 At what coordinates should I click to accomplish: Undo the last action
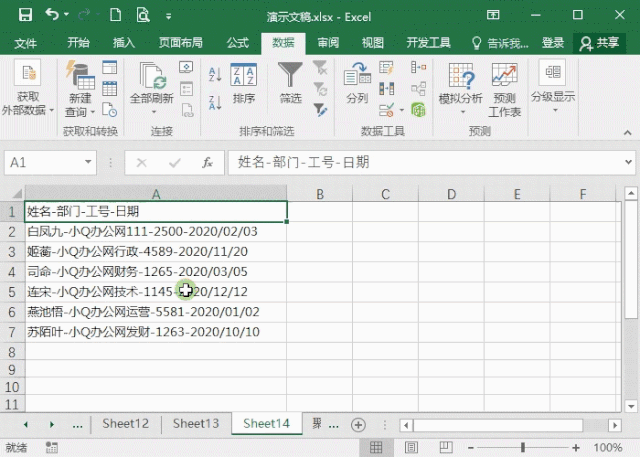[52, 15]
